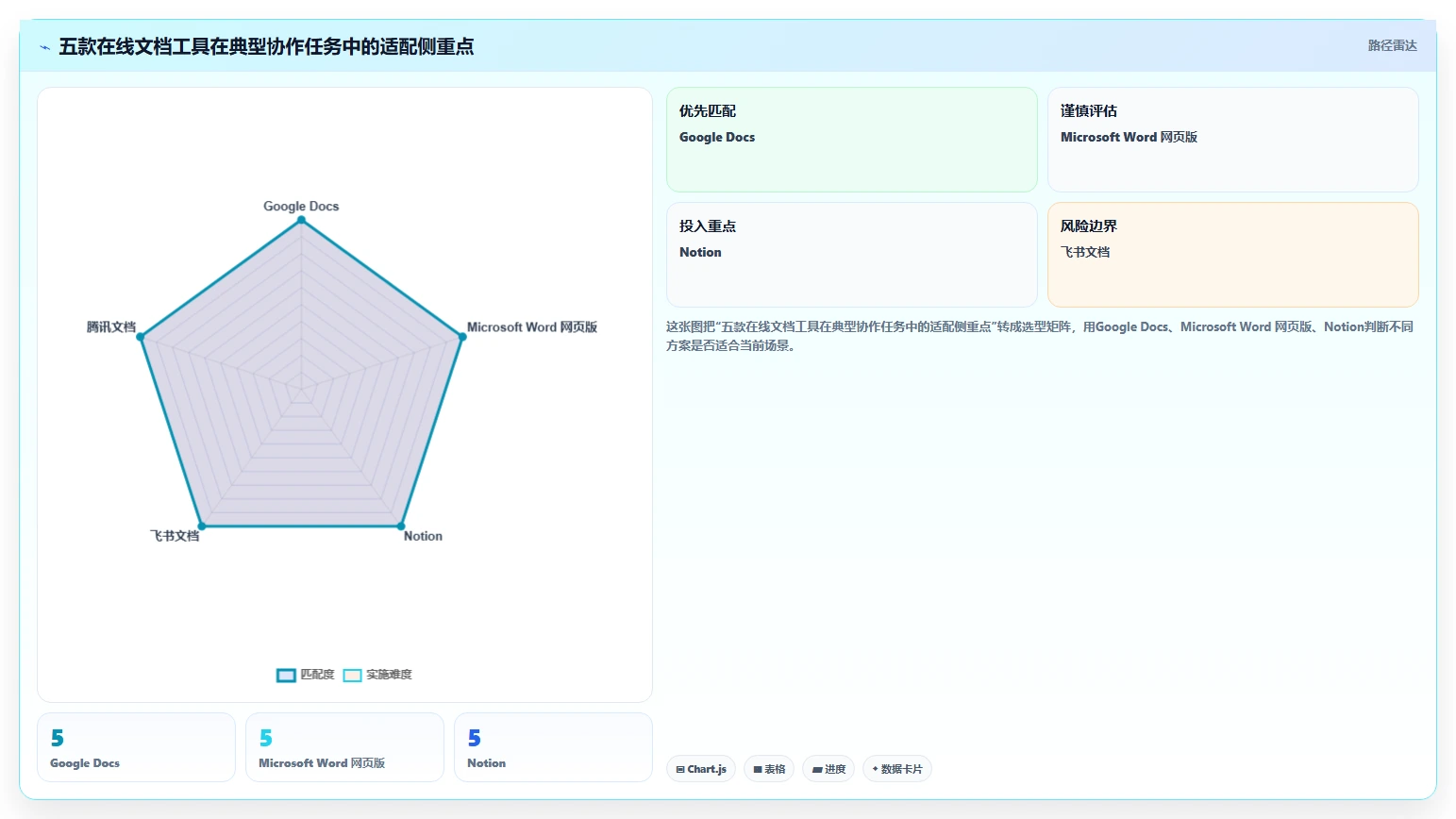This screenshot has width=1456, height=819.
Task: Click the 路径雷达 label in header
Action: 1392,45
